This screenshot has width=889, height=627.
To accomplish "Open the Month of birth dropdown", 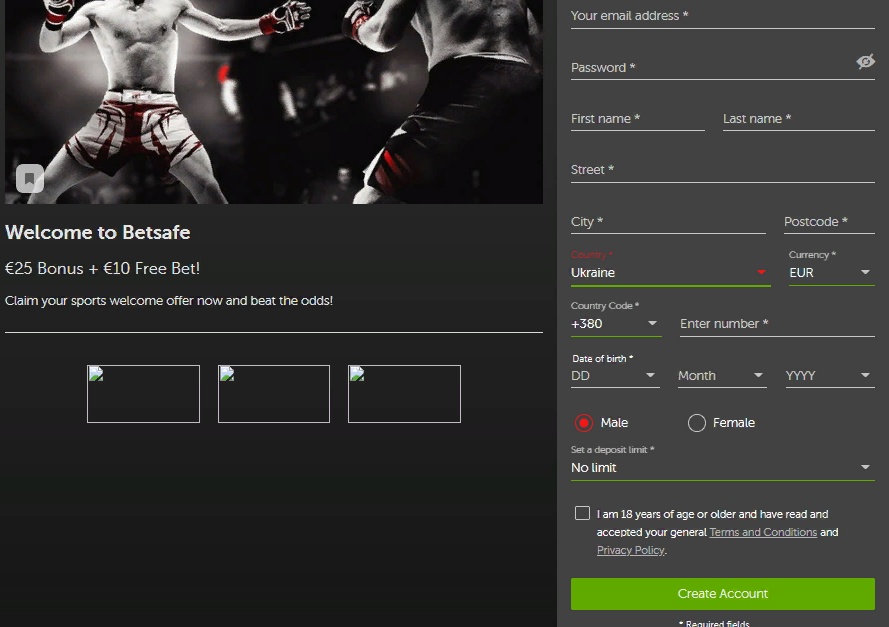I will click(x=722, y=375).
